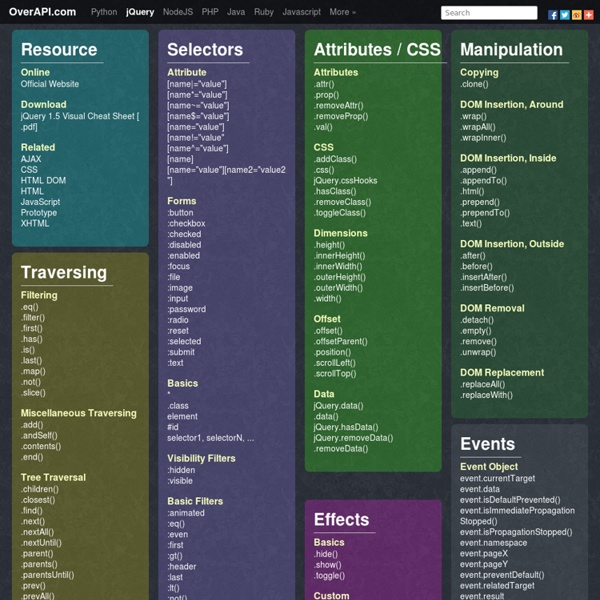Screen dimensions: 600x600
Task: Open the :checkbox selector link
Action: [186, 223]
